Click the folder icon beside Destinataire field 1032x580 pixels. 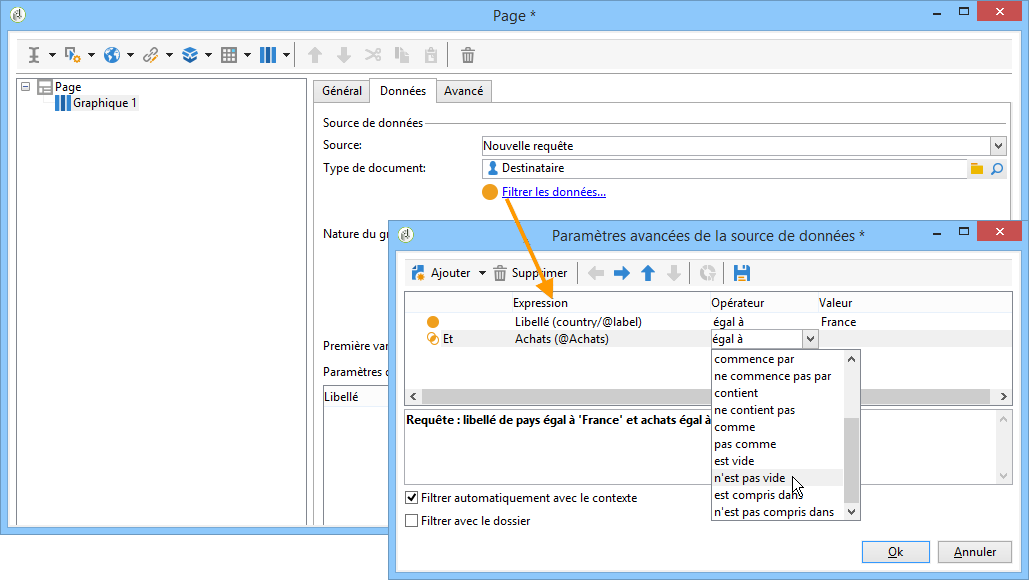[977, 169]
